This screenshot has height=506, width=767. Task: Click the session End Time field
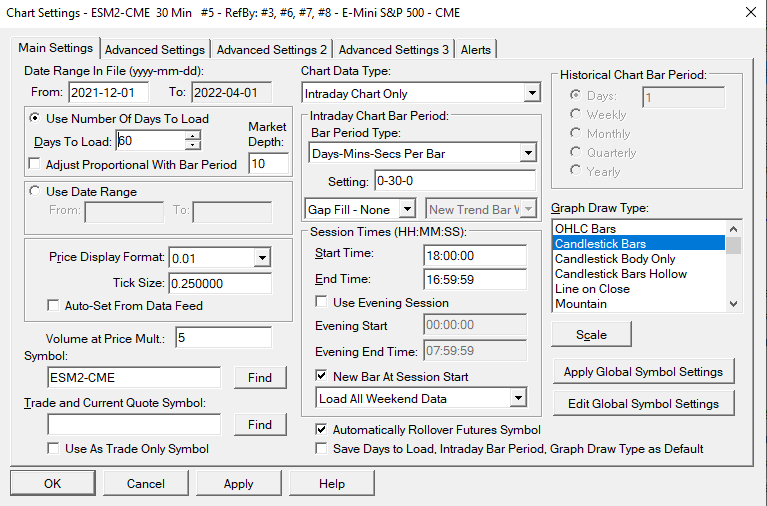coord(475,279)
